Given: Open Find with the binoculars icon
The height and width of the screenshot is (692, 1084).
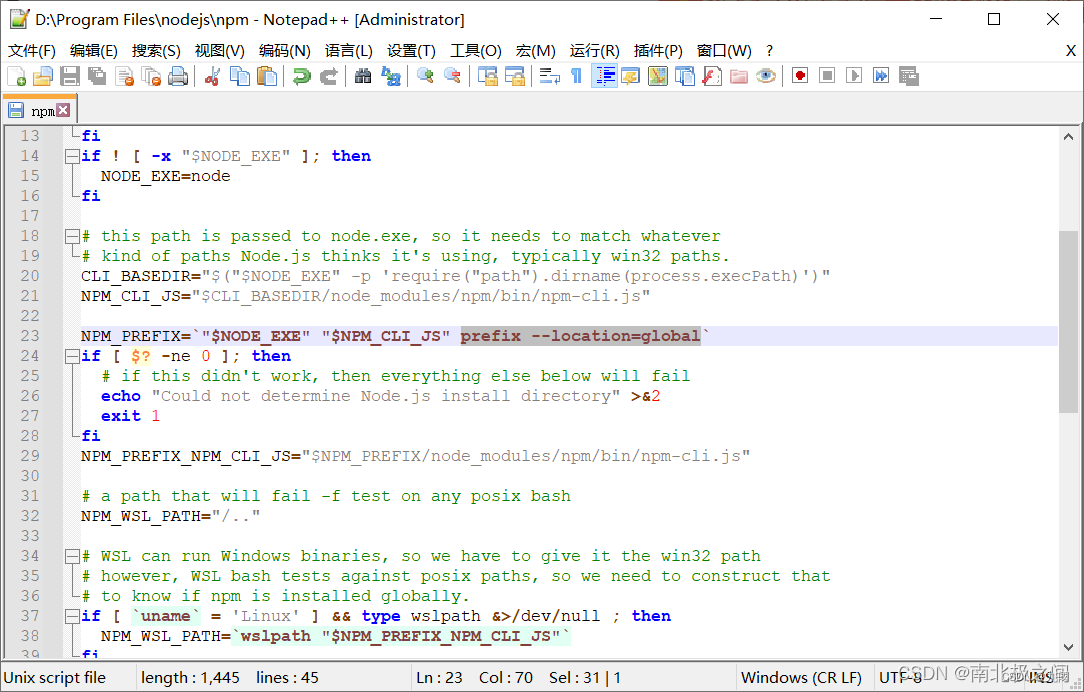Looking at the screenshot, I should tap(363, 76).
